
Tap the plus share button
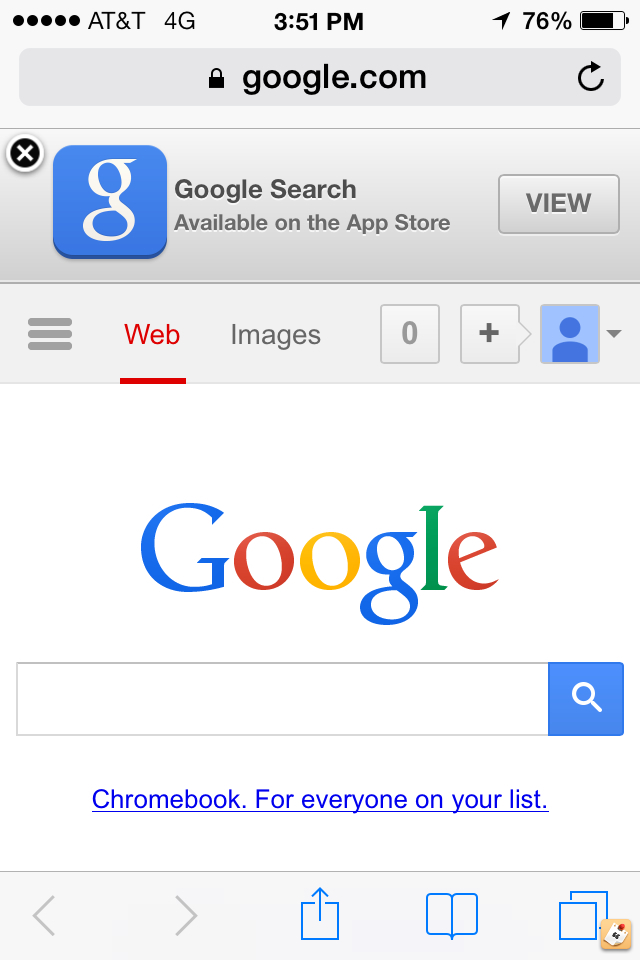click(x=490, y=334)
